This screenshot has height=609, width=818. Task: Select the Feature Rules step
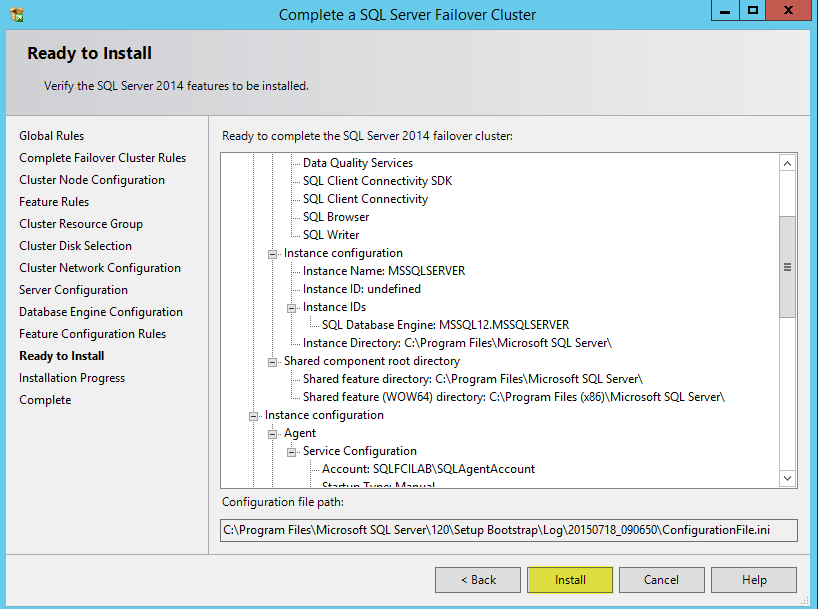(x=54, y=201)
